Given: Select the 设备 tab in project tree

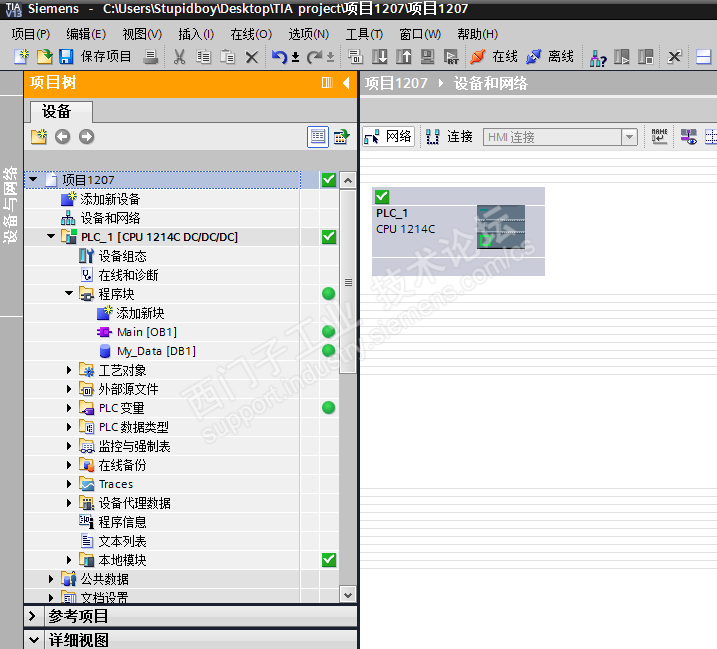Looking at the screenshot, I should pos(61,112).
